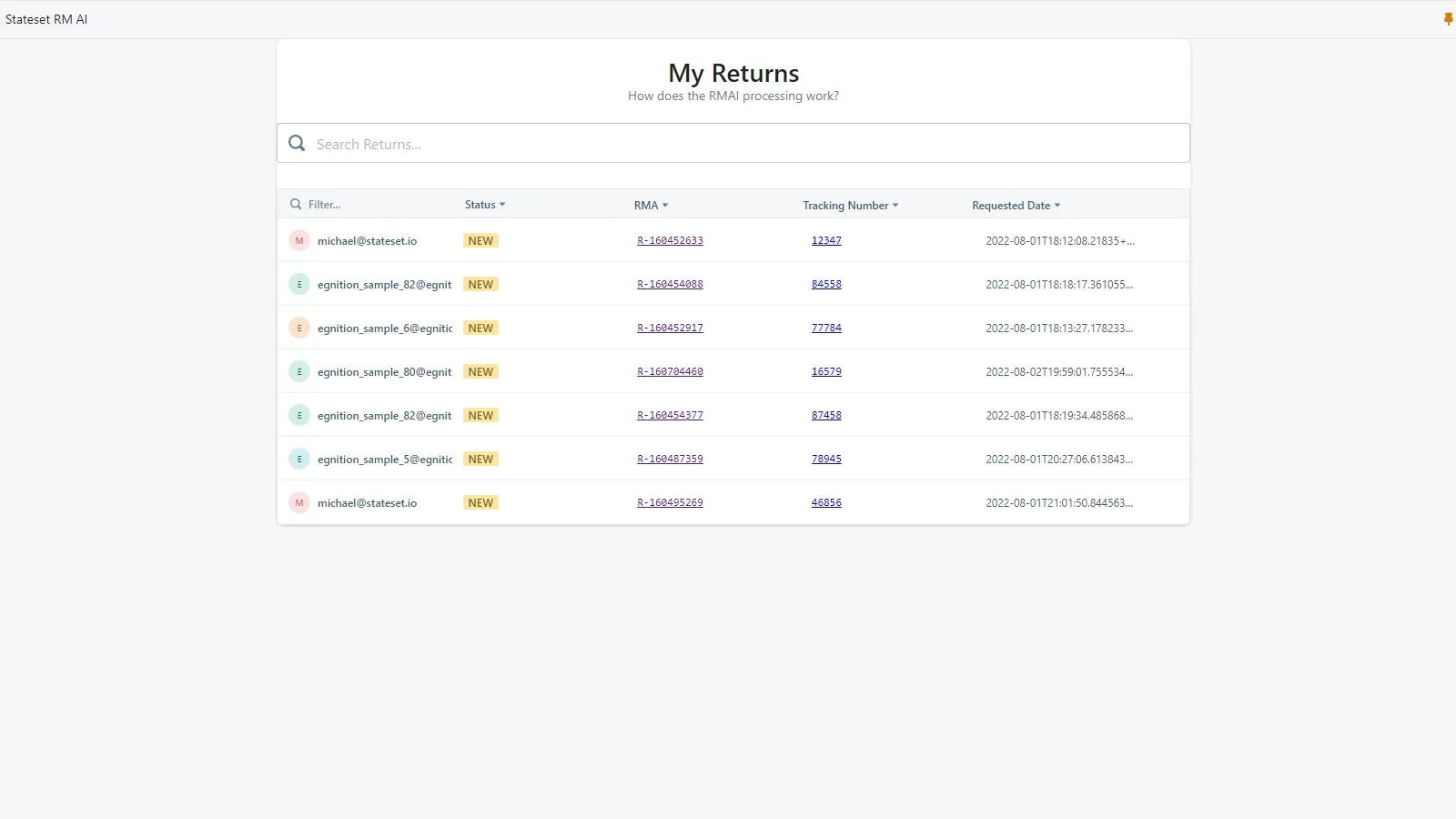
Task: Click the small search icon beside Filter
Action: (x=296, y=204)
